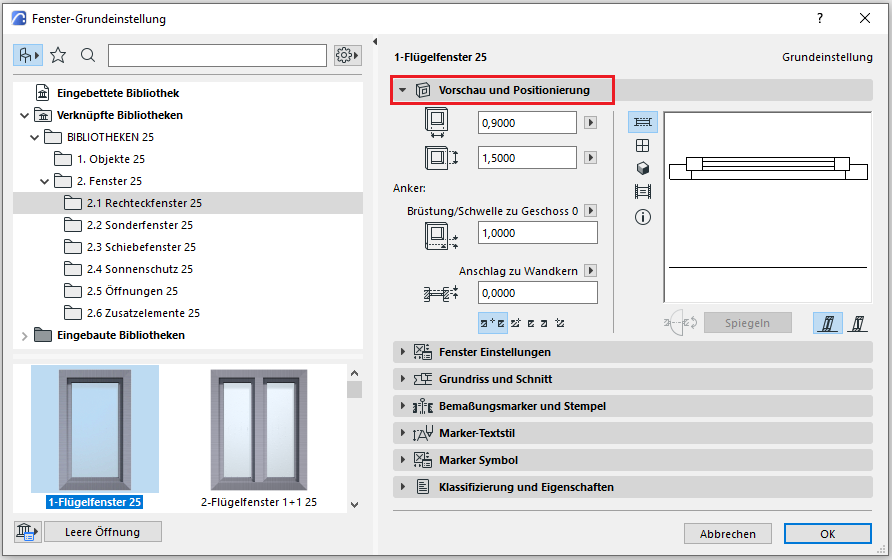
Task: Open the Brüstung/Schwelle zu Geschoss 0 dropdown
Action: pyautogui.click(x=590, y=211)
